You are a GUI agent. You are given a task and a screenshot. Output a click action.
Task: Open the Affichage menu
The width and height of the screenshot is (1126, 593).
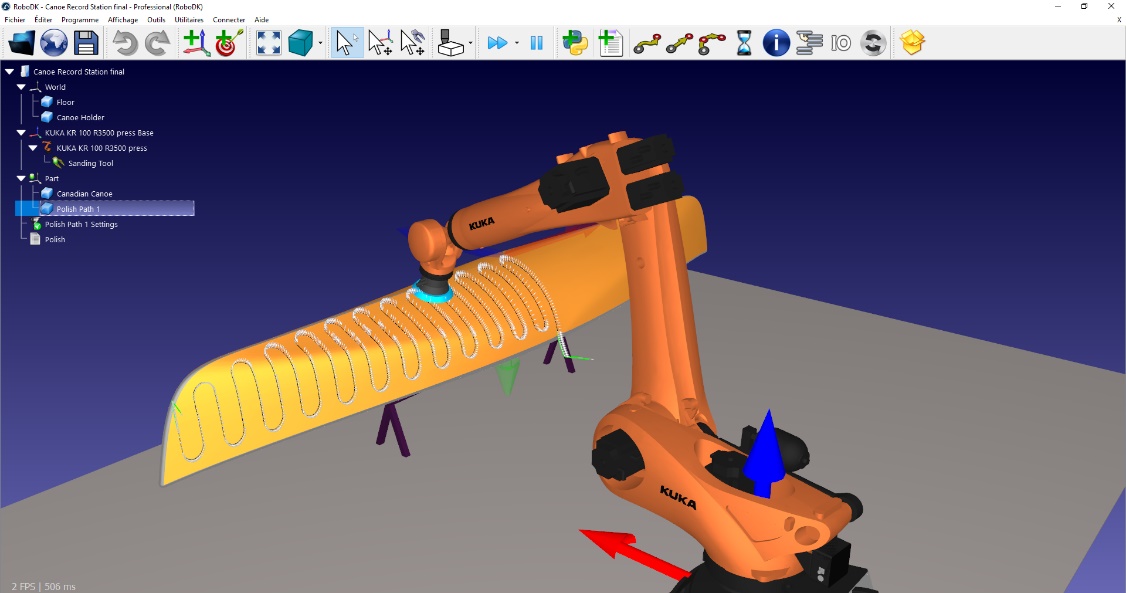[123, 19]
